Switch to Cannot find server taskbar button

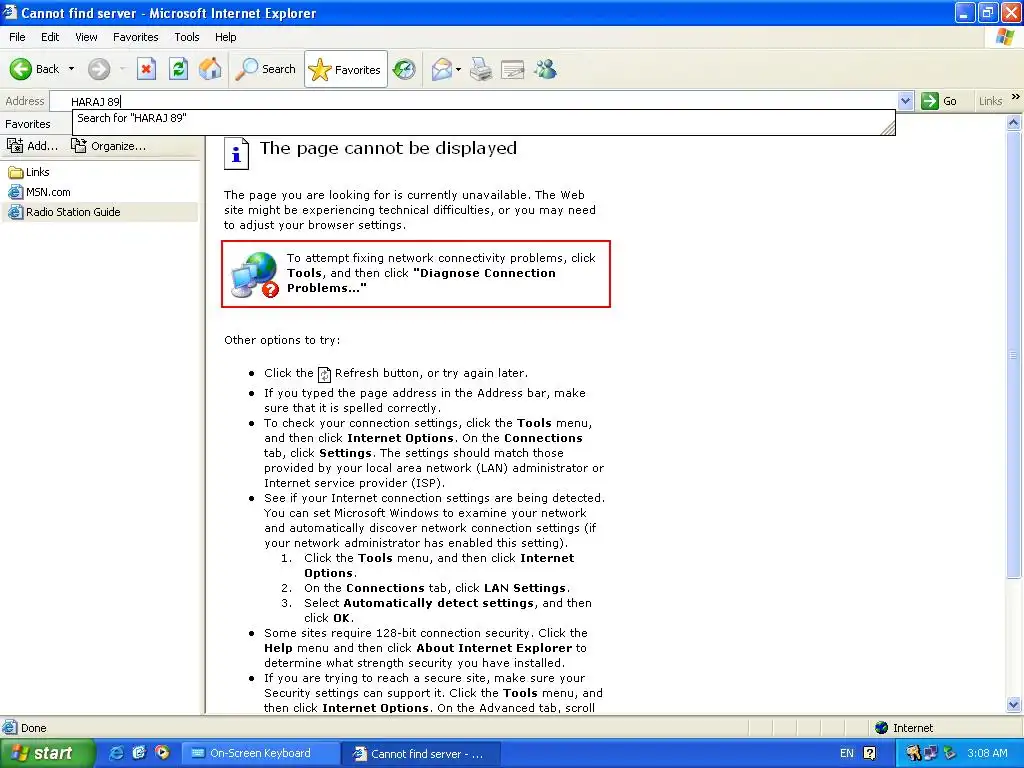click(421, 754)
